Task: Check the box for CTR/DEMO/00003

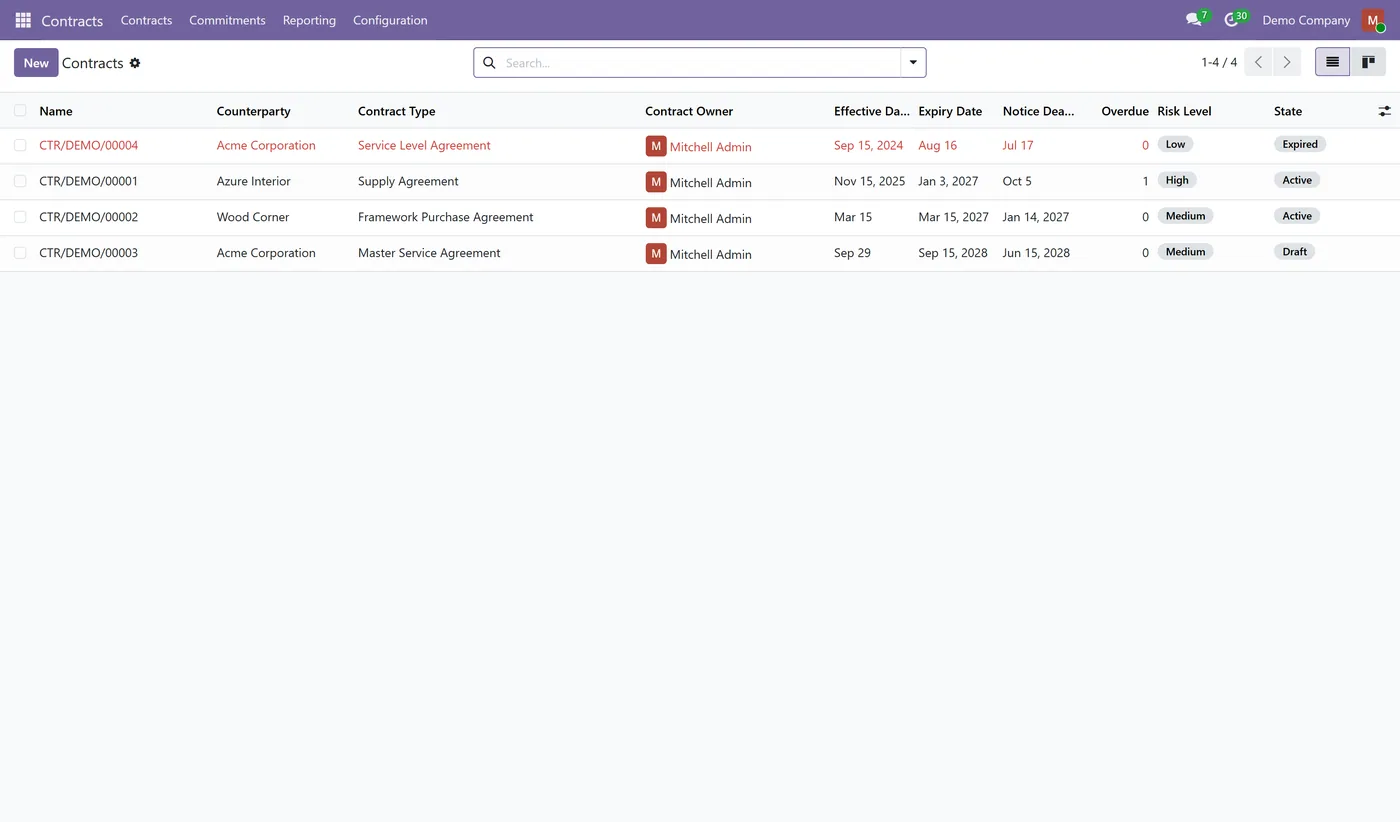Action: [x=20, y=253]
